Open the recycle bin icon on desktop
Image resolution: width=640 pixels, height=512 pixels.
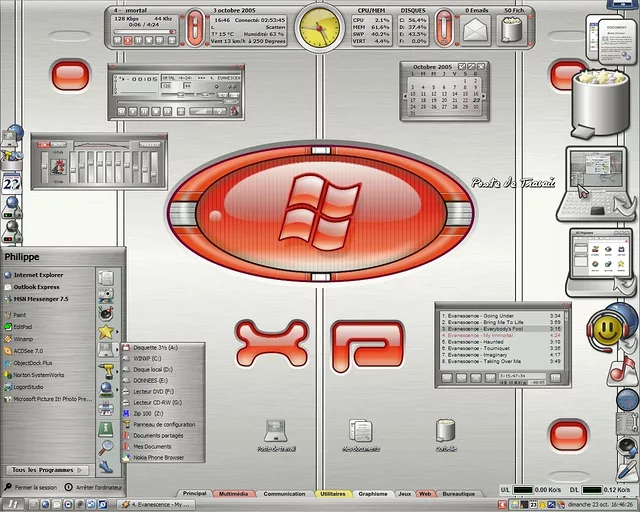445,431
